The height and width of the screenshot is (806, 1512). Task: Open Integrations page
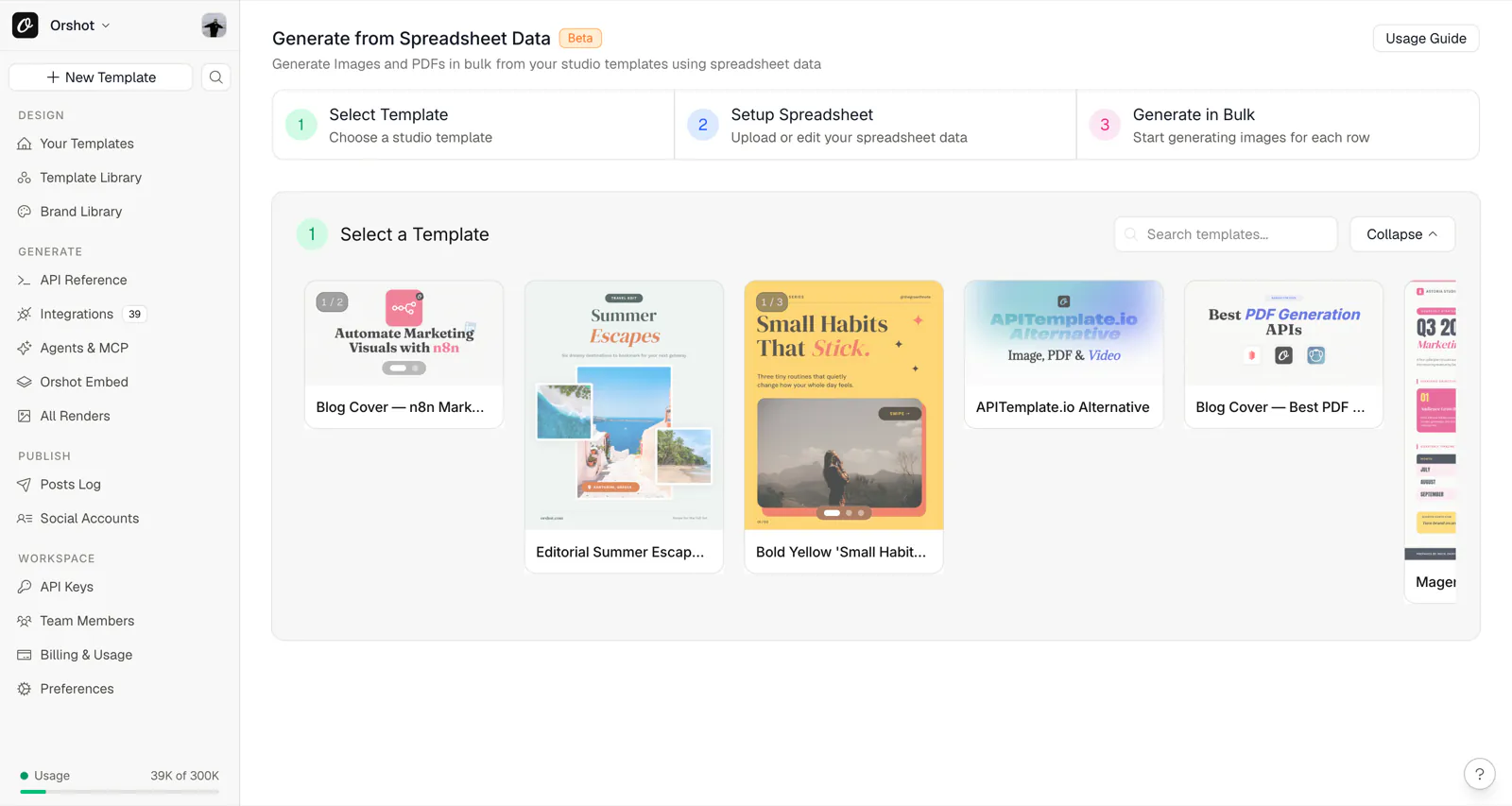coord(77,314)
